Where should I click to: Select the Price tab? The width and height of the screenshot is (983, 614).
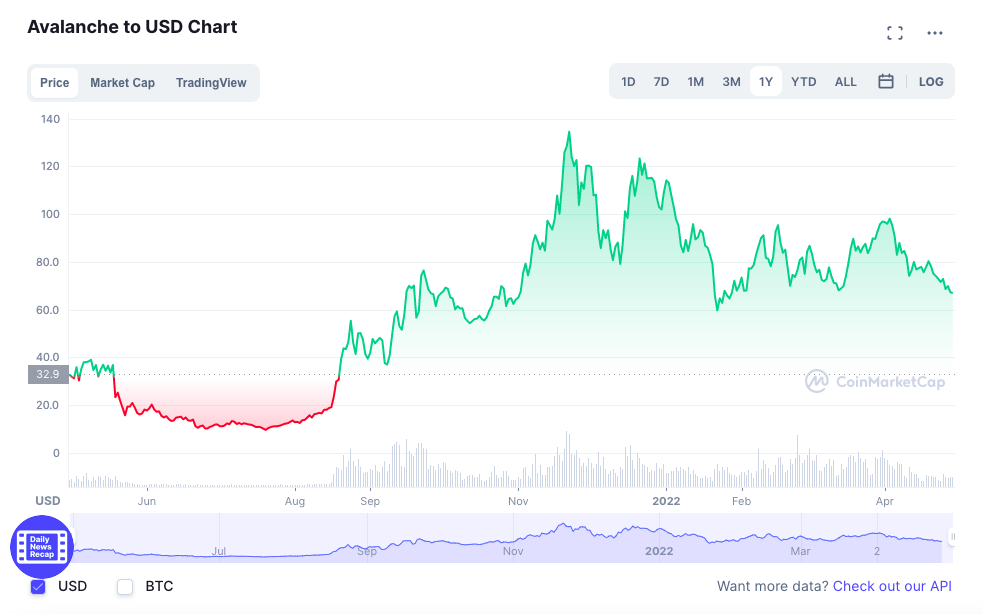point(55,83)
